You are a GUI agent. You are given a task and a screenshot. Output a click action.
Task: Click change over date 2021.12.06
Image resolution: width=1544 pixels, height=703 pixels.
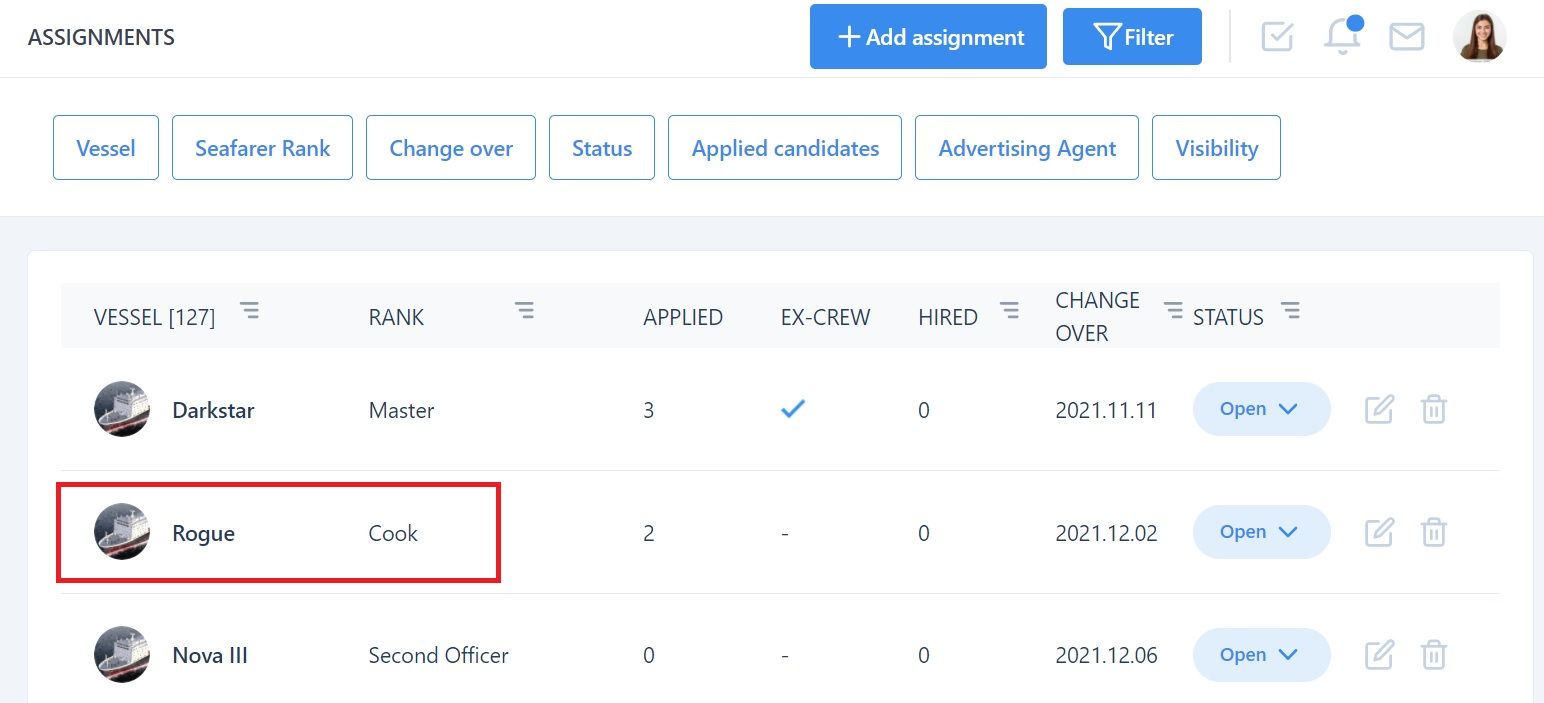pos(1106,656)
